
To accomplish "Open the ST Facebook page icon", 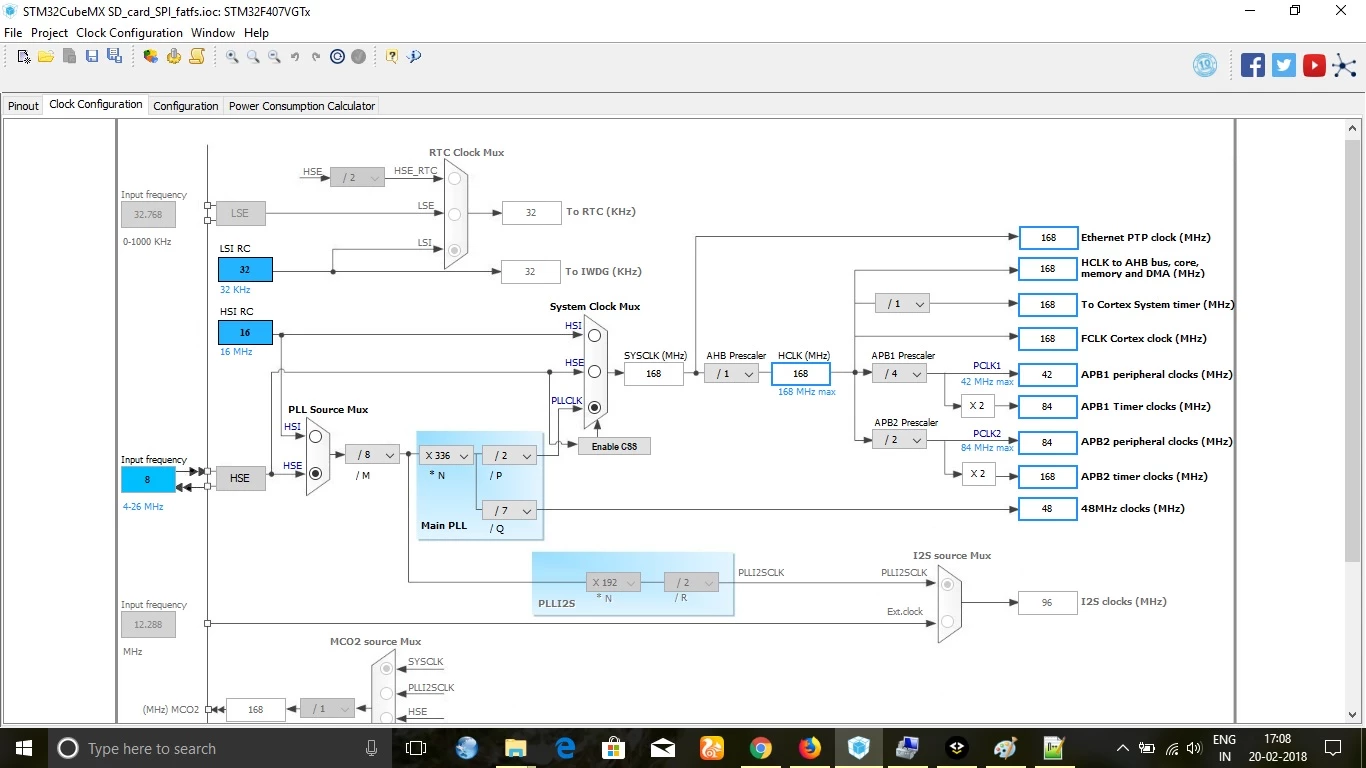I will [1253, 65].
